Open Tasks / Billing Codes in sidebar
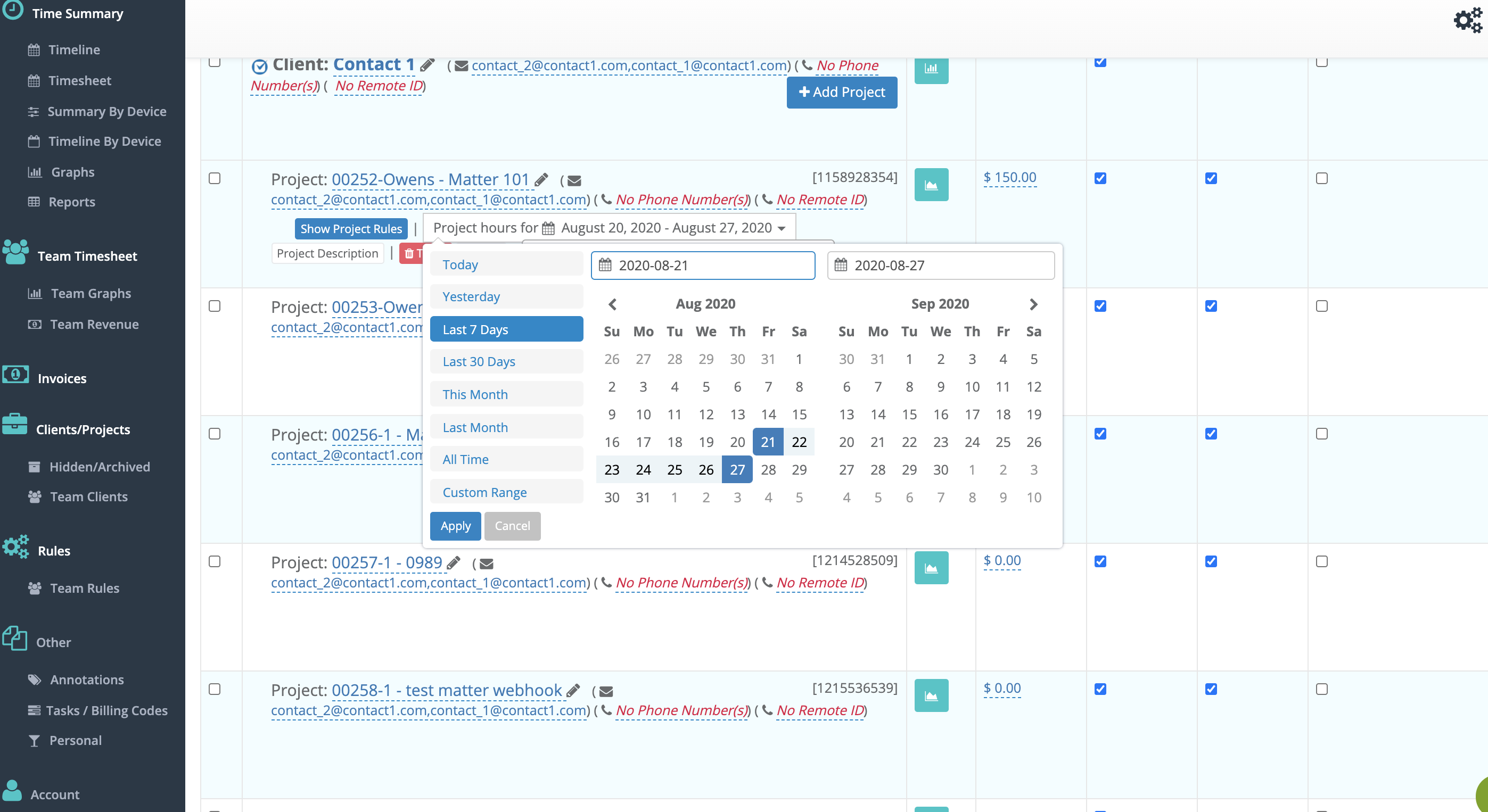Screen dimensions: 1488x812 click(x=106, y=710)
